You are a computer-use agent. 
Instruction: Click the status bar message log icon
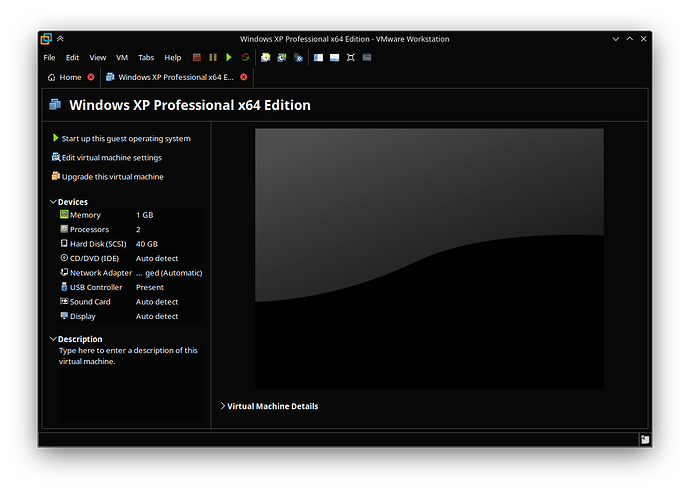coord(645,440)
